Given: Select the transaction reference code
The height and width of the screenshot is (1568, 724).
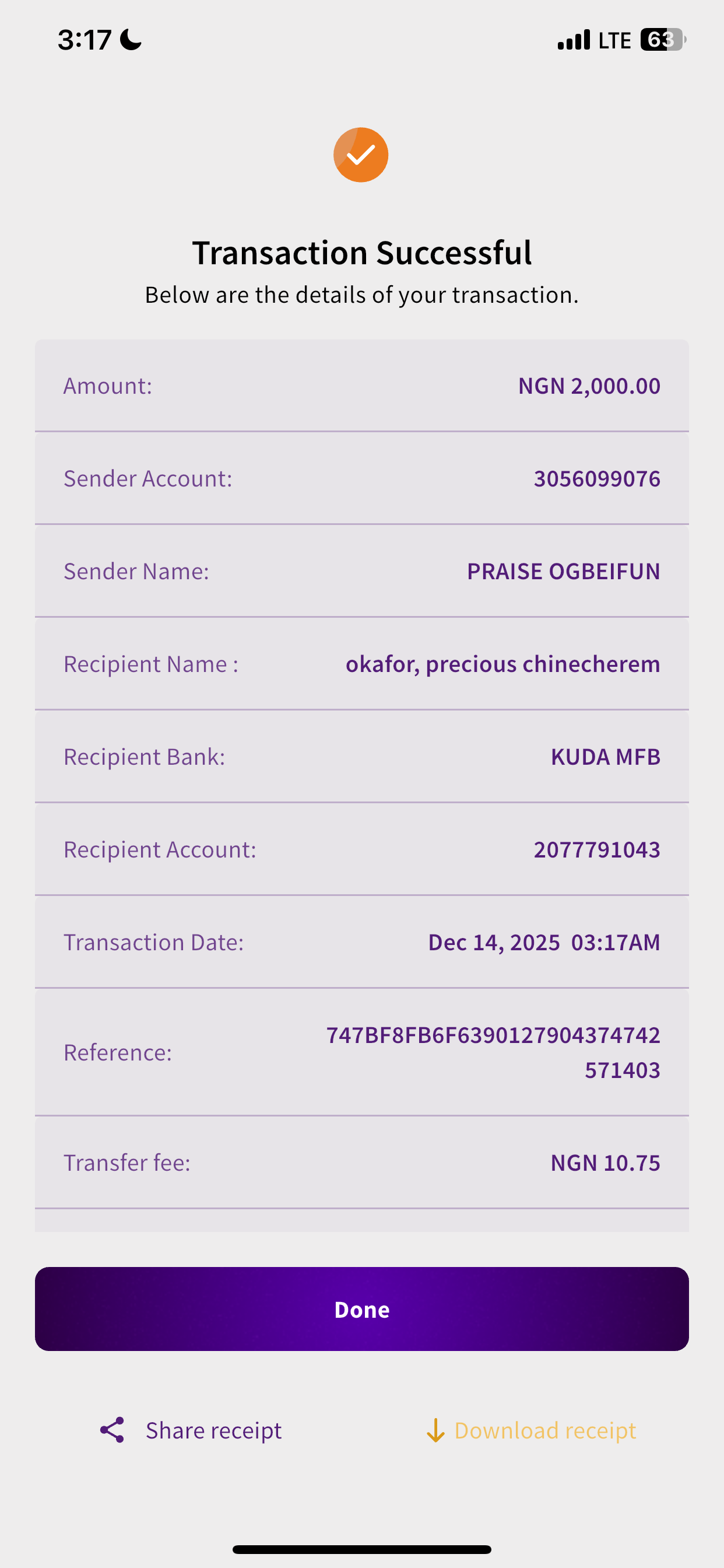Looking at the screenshot, I should [x=493, y=1052].
